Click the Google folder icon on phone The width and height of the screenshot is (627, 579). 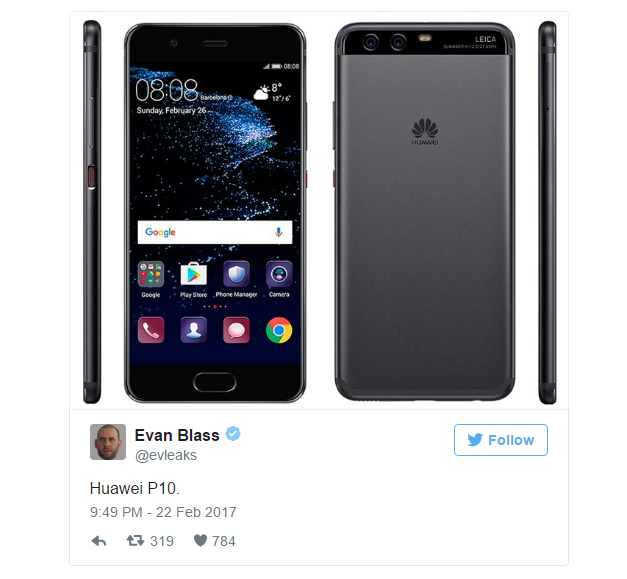coord(151,274)
